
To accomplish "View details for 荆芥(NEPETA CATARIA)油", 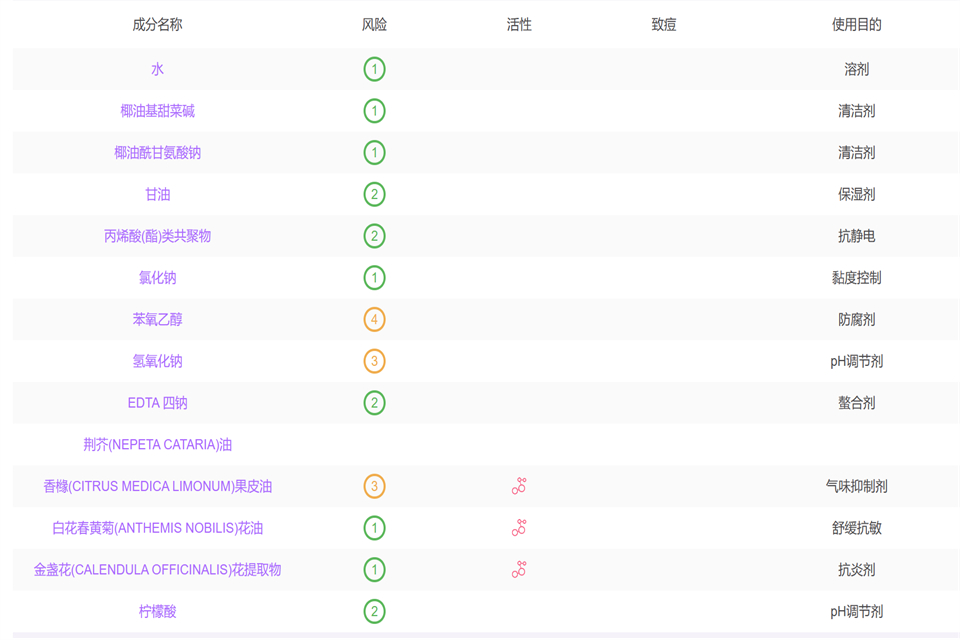I will click(157, 445).
